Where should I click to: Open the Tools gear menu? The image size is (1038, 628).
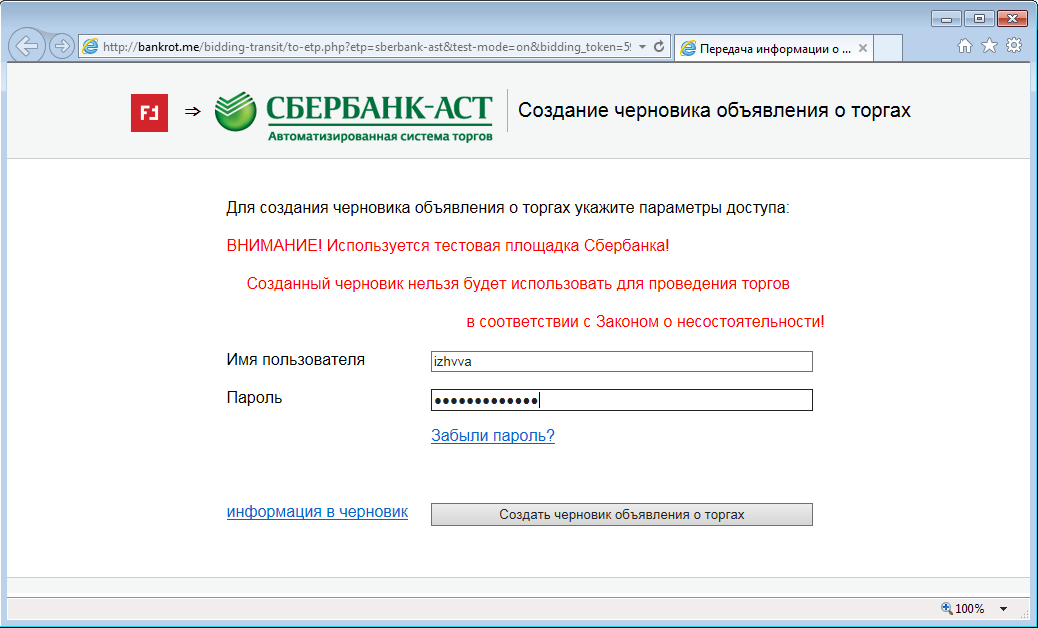(x=1013, y=46)
